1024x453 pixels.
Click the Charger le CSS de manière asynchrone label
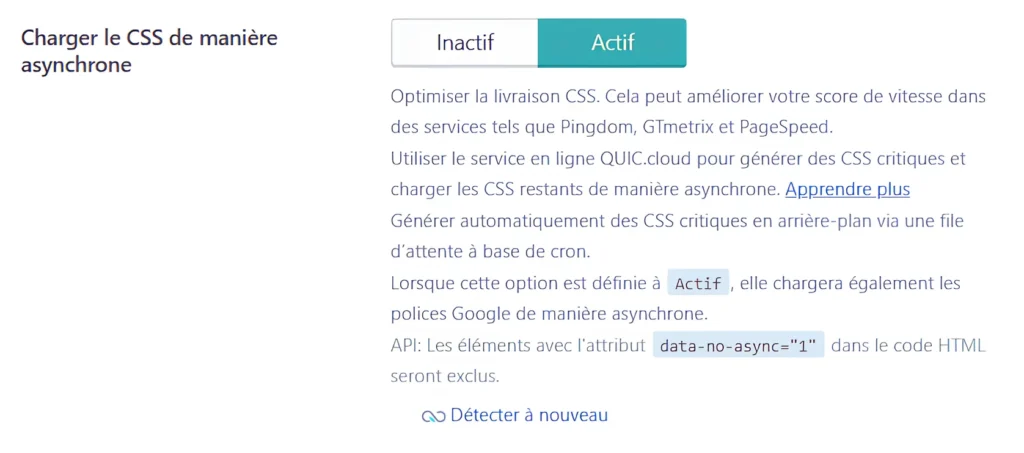coord(149,52)
